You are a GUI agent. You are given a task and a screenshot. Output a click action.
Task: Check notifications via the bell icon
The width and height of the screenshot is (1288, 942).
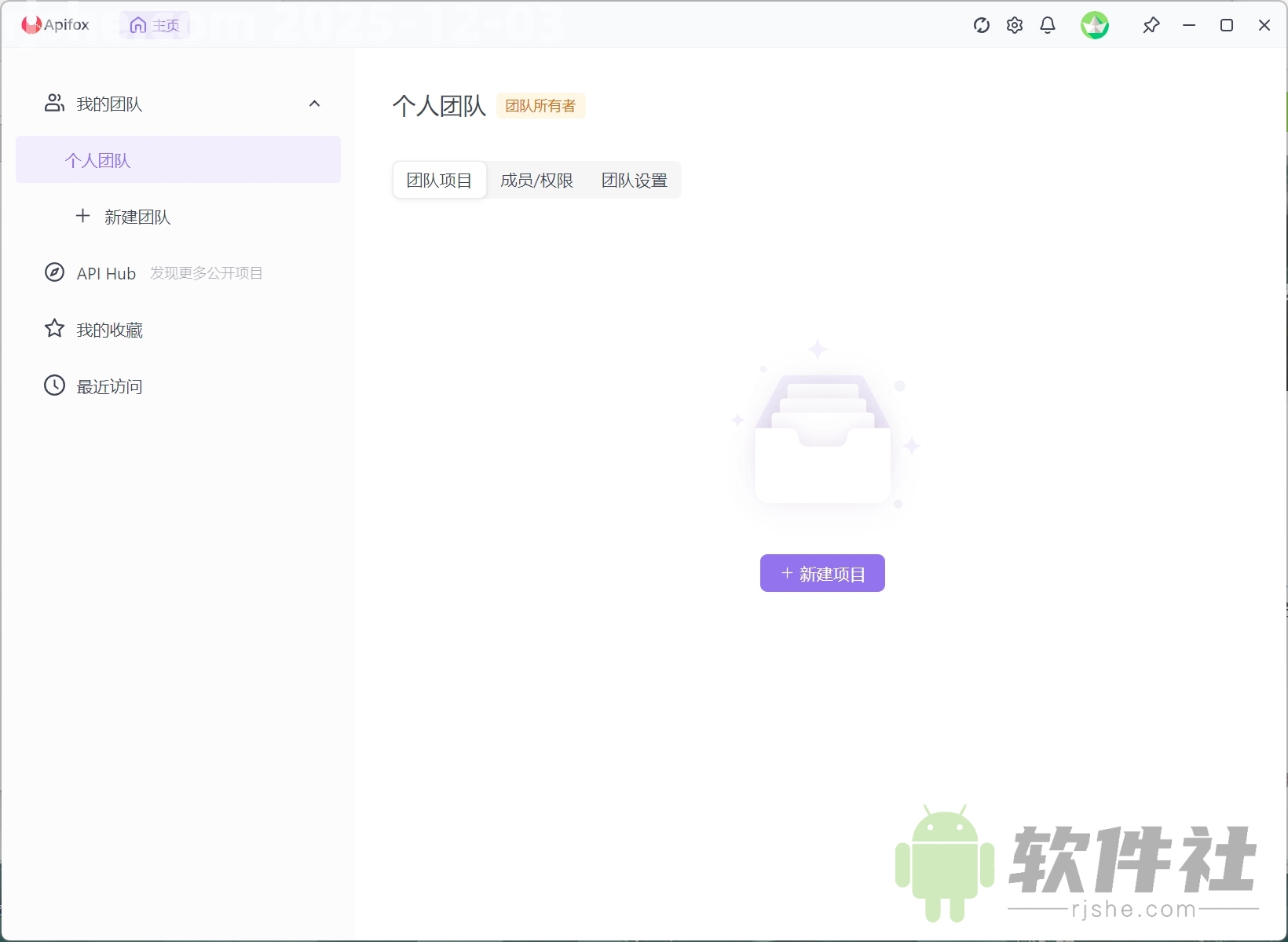1048,25
